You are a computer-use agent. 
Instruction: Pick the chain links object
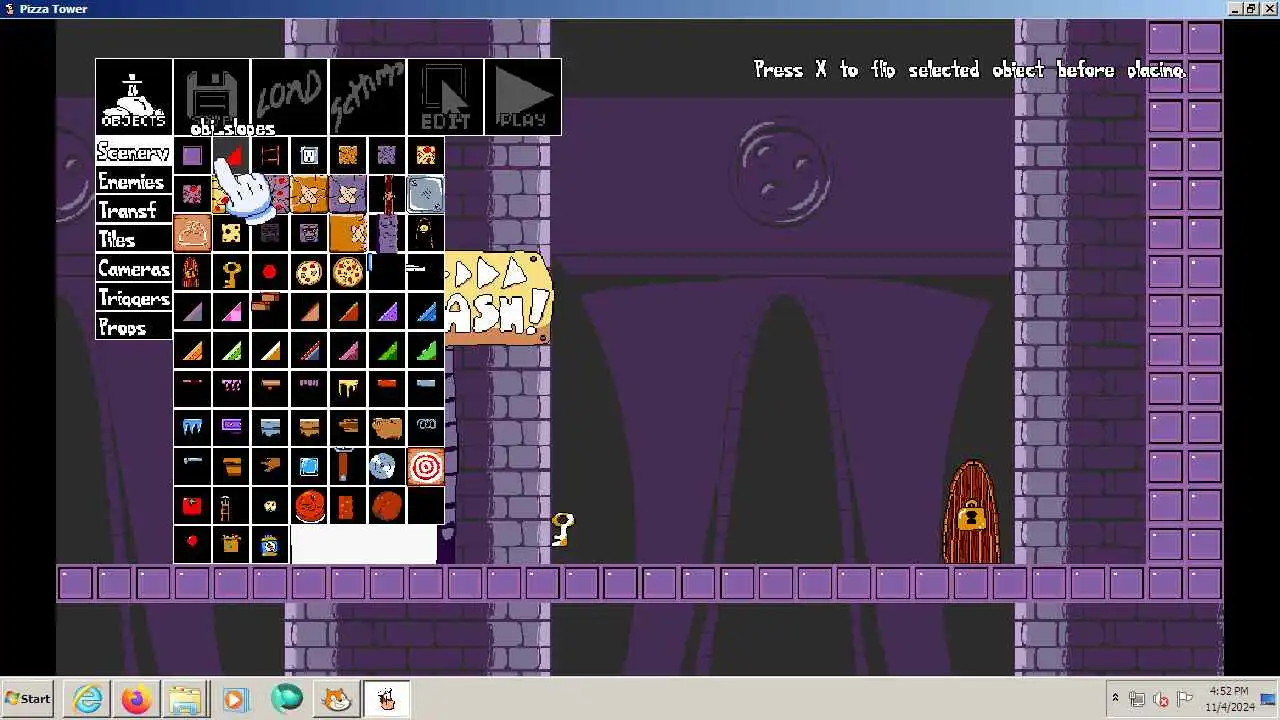click(x=426, y=427)
